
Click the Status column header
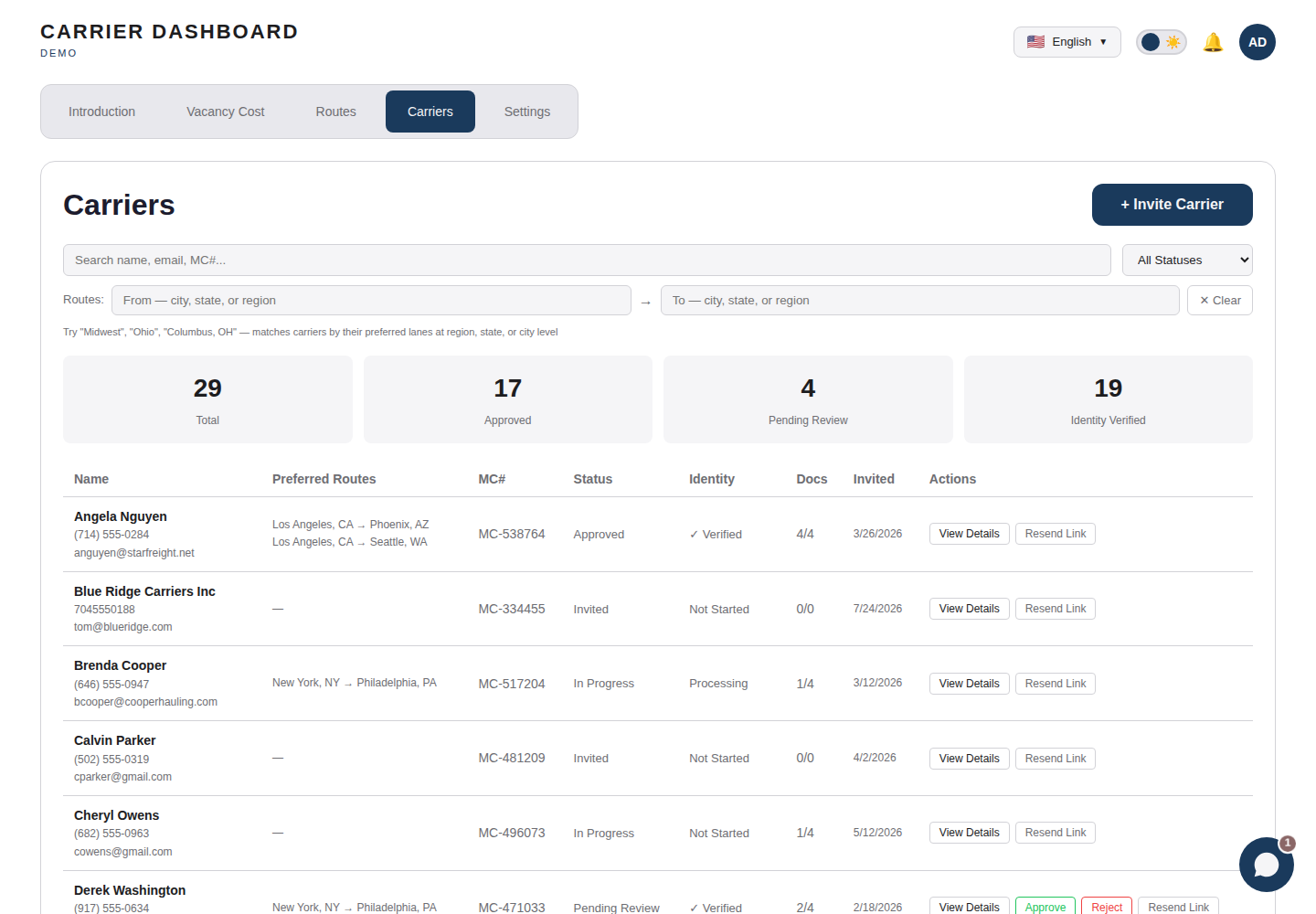coord(593,479)
